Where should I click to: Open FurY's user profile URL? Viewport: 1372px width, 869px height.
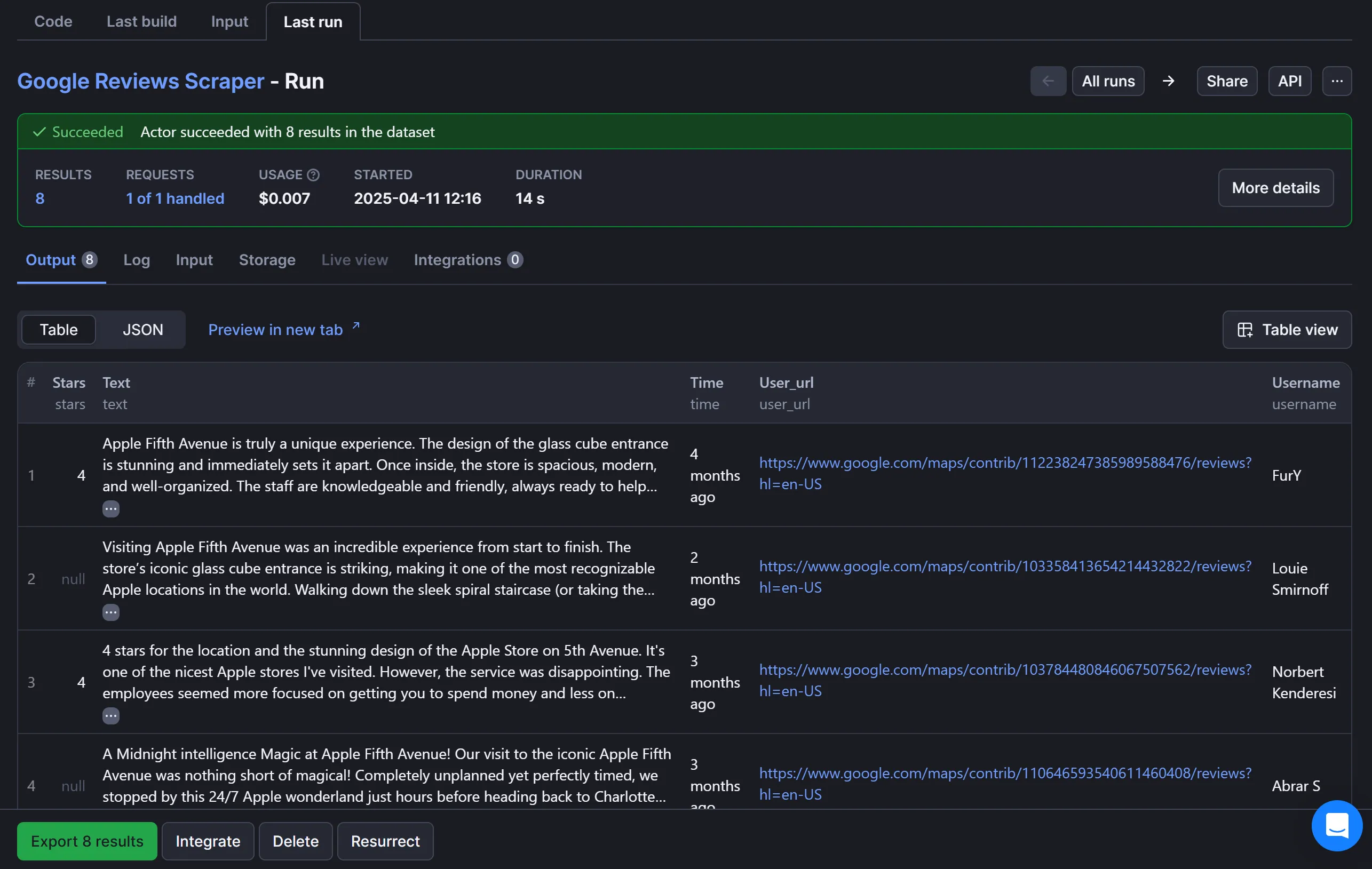pos(1005,473)
